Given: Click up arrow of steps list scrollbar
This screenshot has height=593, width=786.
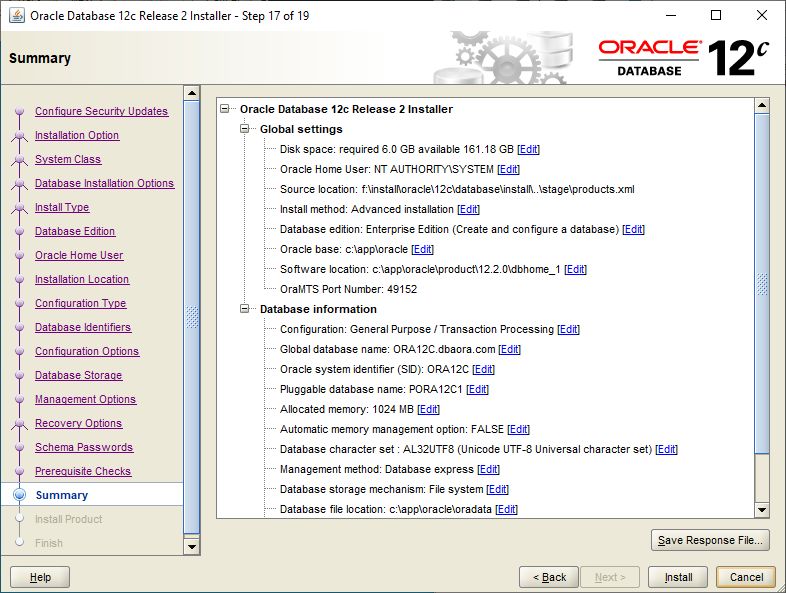Looking at the screenshot, I should (192, 93).
